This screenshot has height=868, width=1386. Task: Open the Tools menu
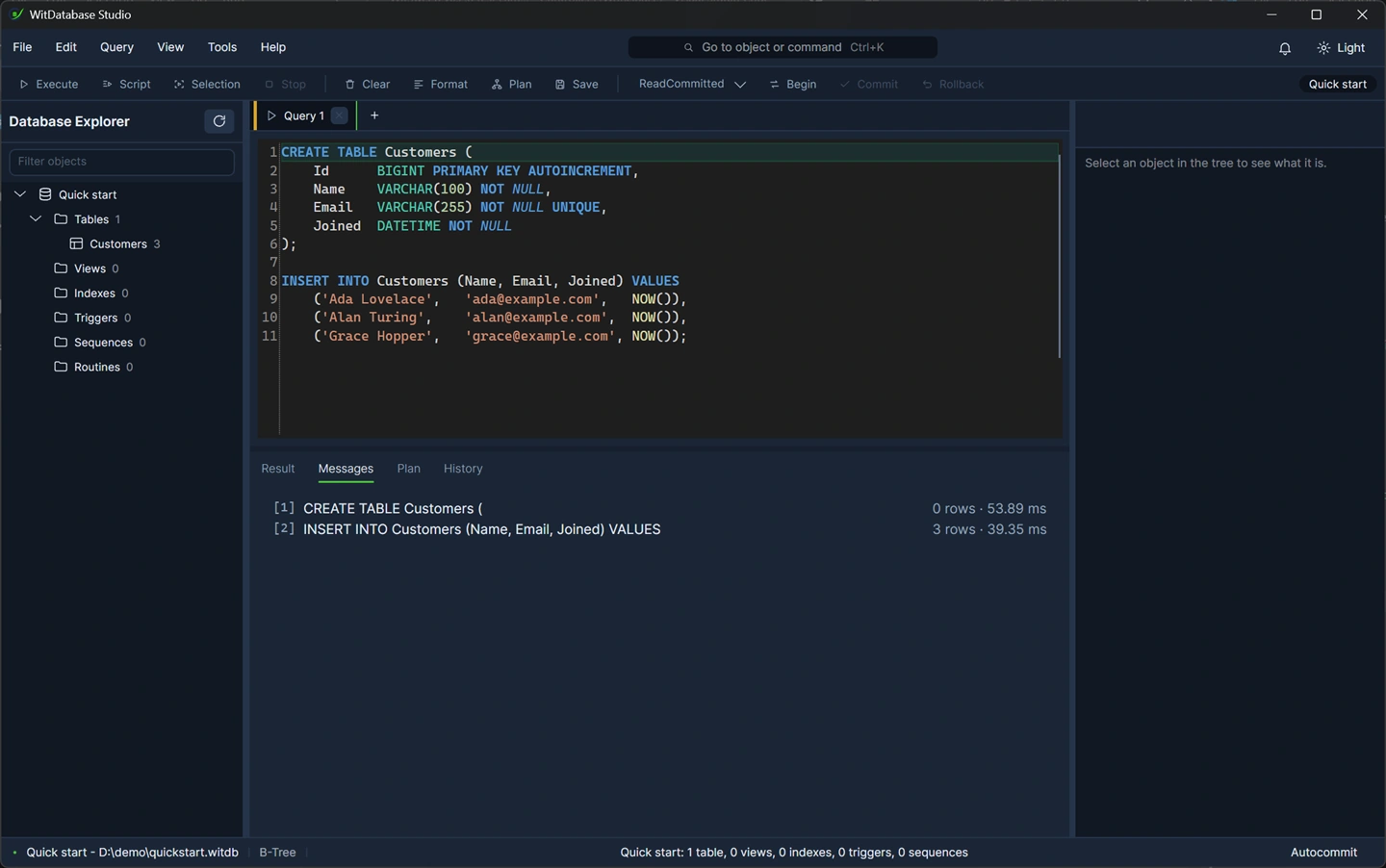click(222, 47)
